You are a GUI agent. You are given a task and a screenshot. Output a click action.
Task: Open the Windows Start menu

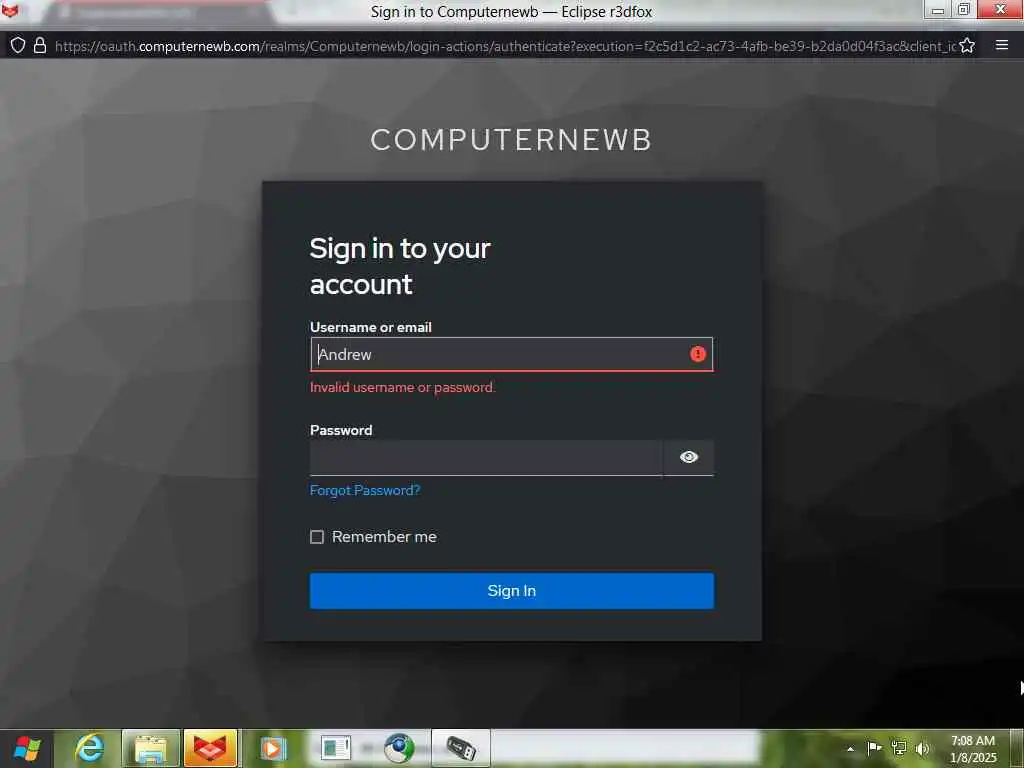[27, 749]
